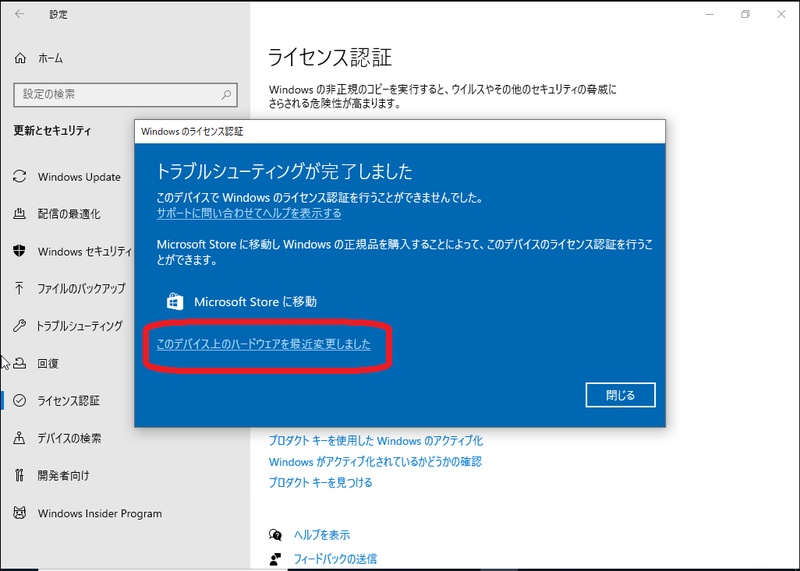Minimize the Settings window
Screen dimensions: 800x571
(x=709, y=14)
